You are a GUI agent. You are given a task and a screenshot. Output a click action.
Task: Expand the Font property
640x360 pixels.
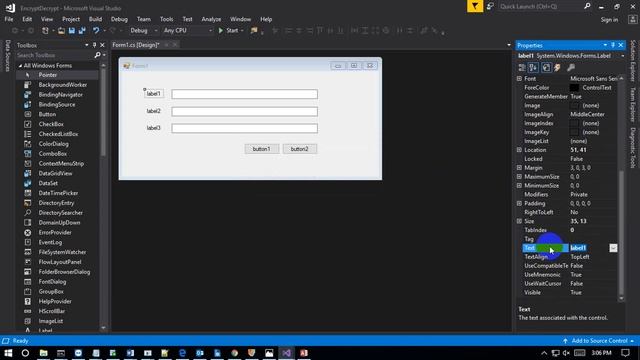click(519, 78)
